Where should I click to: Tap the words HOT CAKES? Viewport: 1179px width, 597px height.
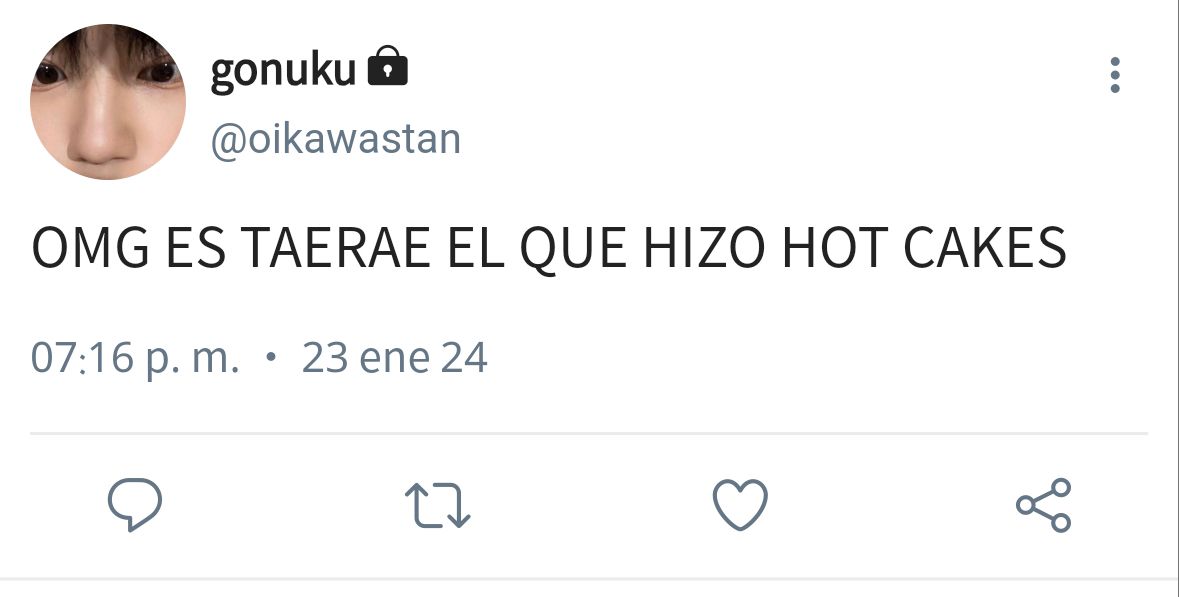click(x=924, y=248)
